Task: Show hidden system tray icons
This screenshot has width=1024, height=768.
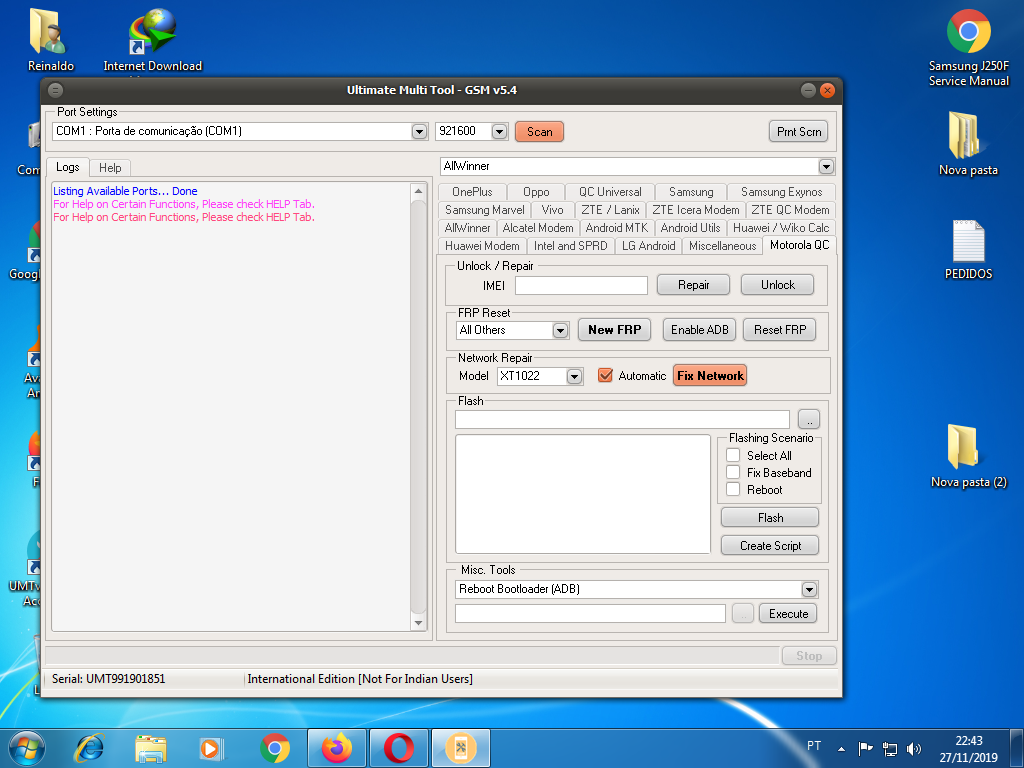Action: click(x=841, y=749)
